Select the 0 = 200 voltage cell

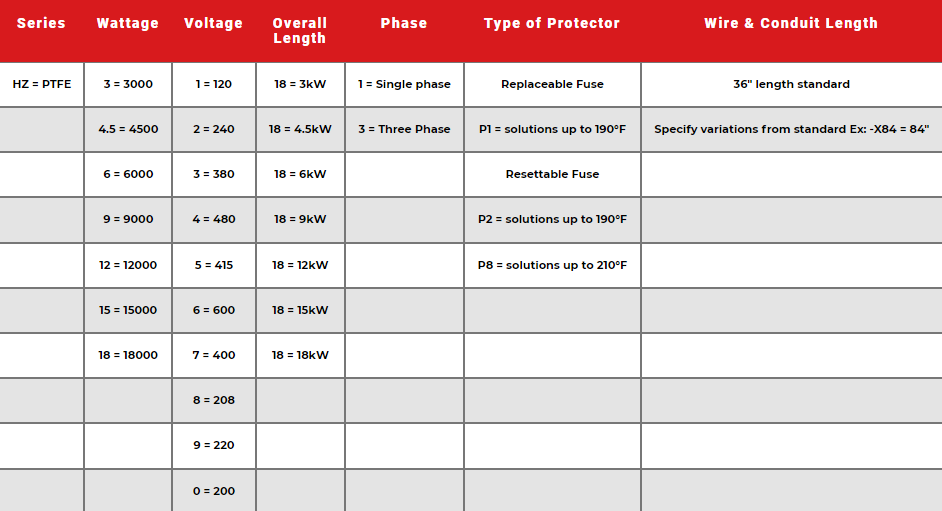click(x=214, y=491)
